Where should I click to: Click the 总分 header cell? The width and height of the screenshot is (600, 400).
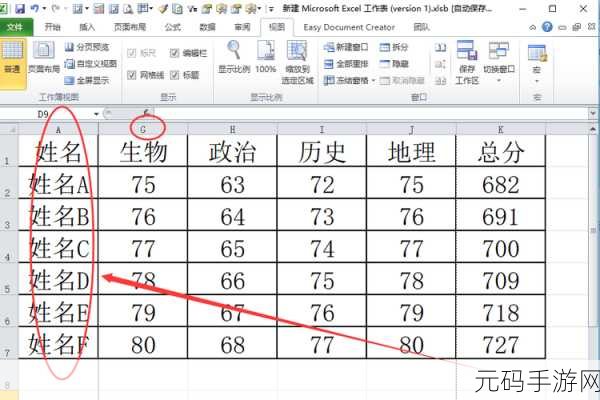[501, 151]
